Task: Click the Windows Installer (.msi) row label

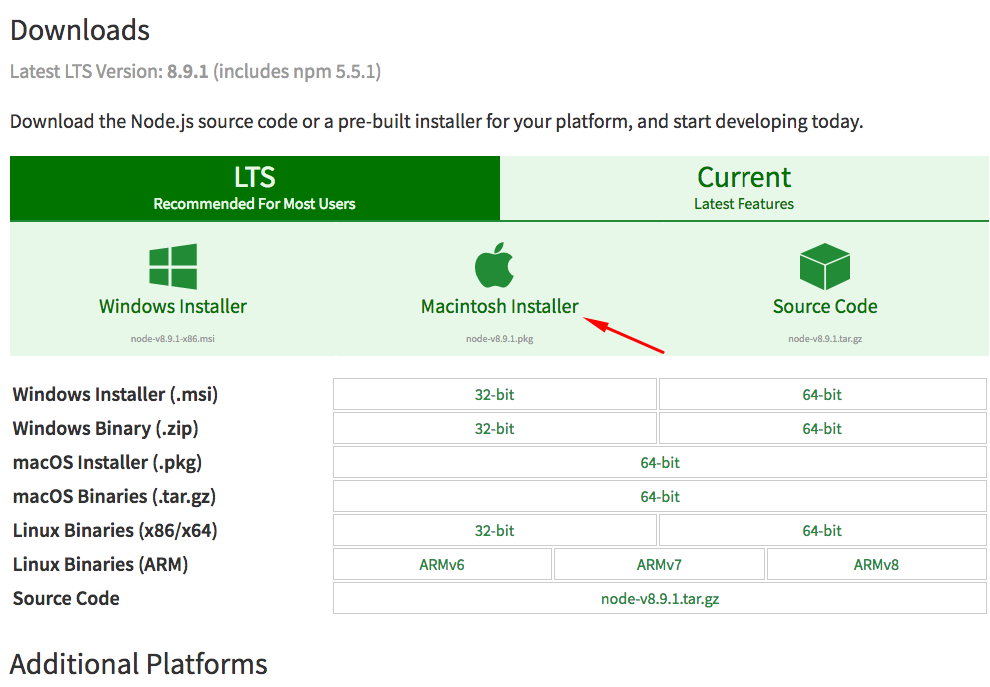Action: 115,395
